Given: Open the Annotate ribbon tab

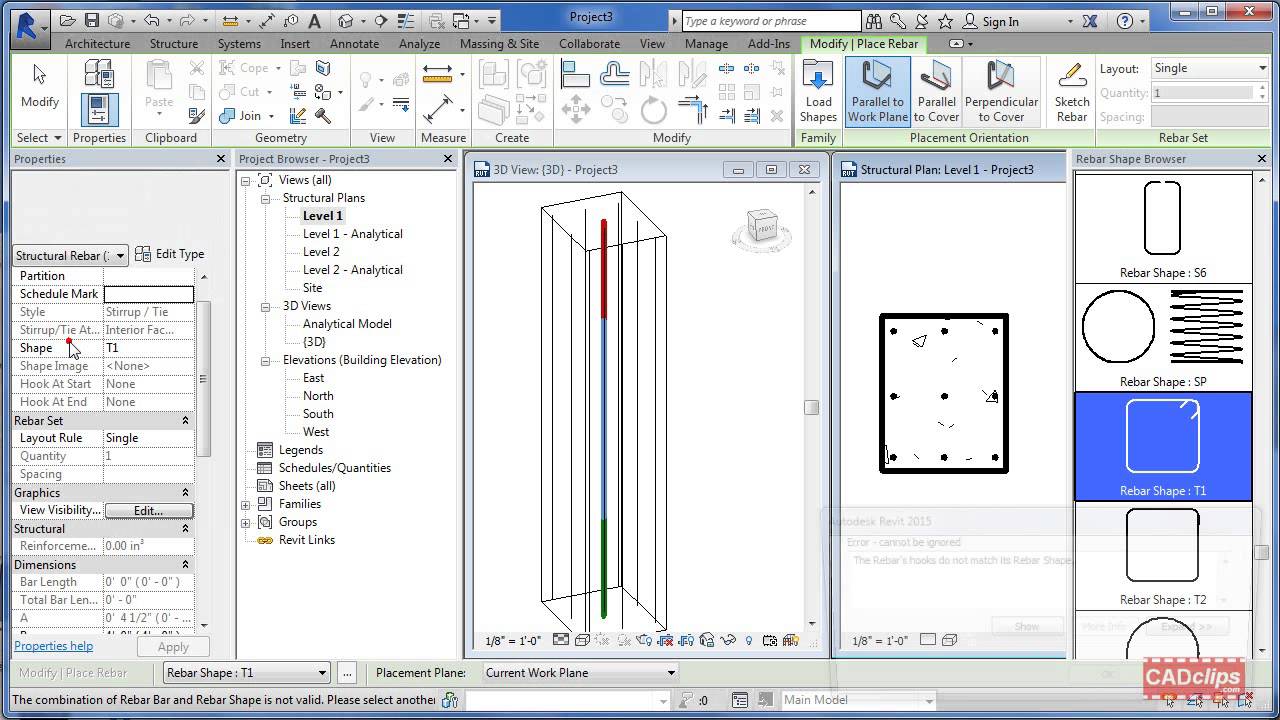Looking at the screenshot, I should pos(354,44).
